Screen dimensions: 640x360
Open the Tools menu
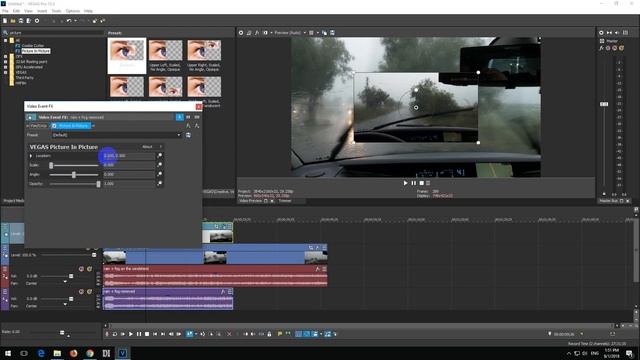(56, 11)
